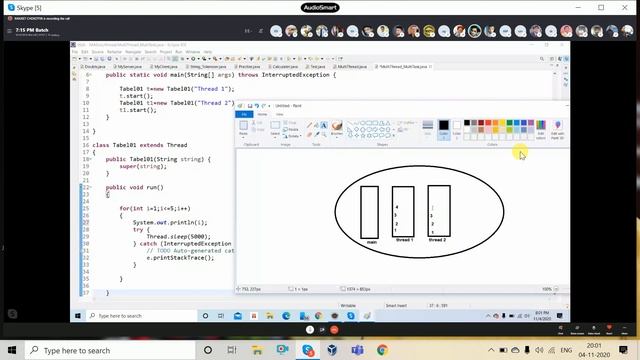Expand the Brushes dropdown arrow in Paint
The width and height of the screenshot is (640, 360).
337,138
